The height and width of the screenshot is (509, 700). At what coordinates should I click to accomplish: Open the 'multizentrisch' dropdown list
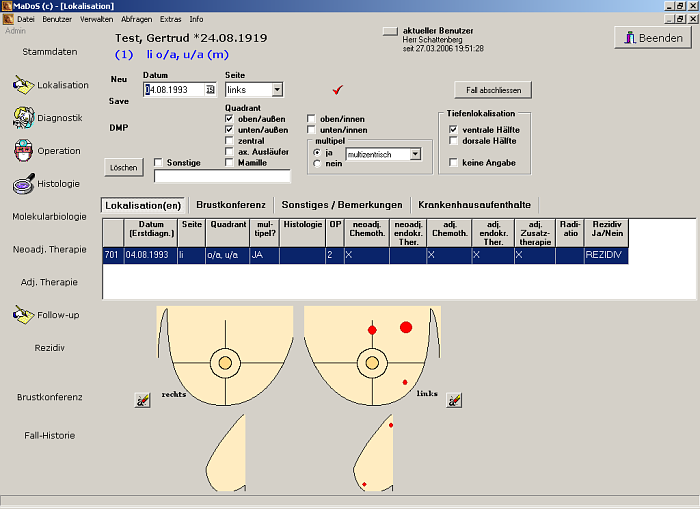click(x=414, y=155)
